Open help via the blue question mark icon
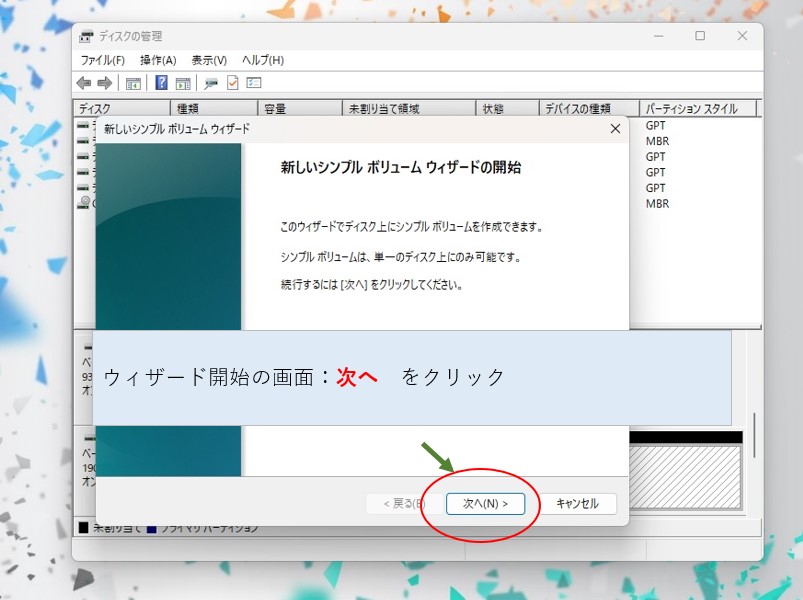Screen dimensions: 803x600 [161, 83]
